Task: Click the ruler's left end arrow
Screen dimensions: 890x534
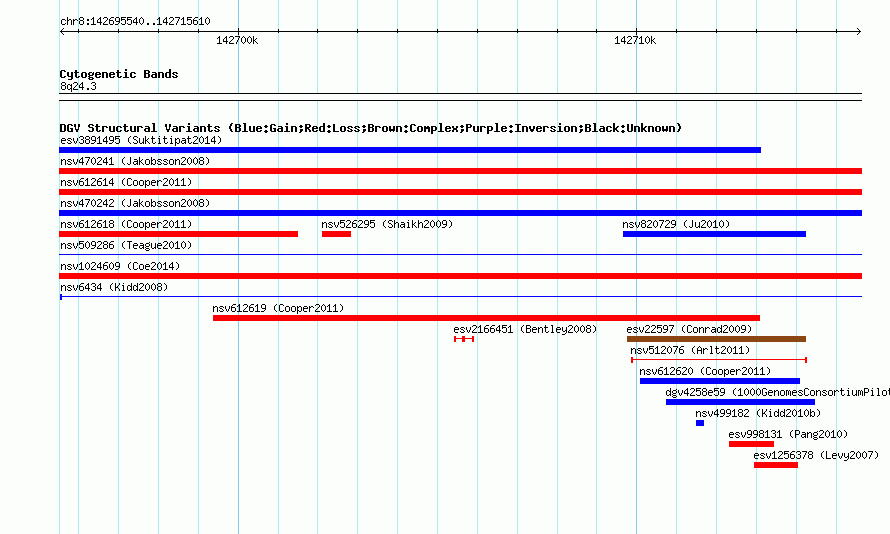Action: (62, 32)
